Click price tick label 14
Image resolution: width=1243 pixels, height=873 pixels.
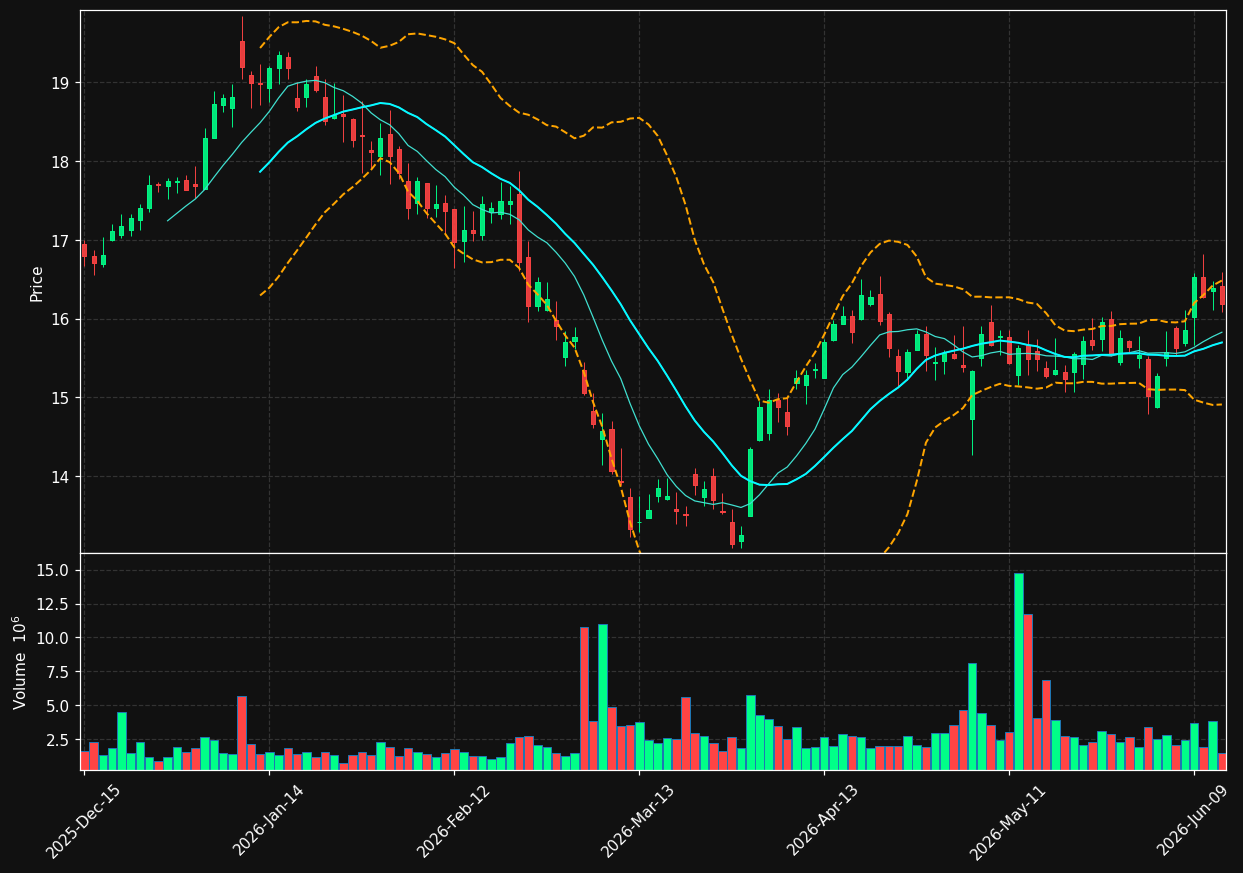tap(61, 477)
